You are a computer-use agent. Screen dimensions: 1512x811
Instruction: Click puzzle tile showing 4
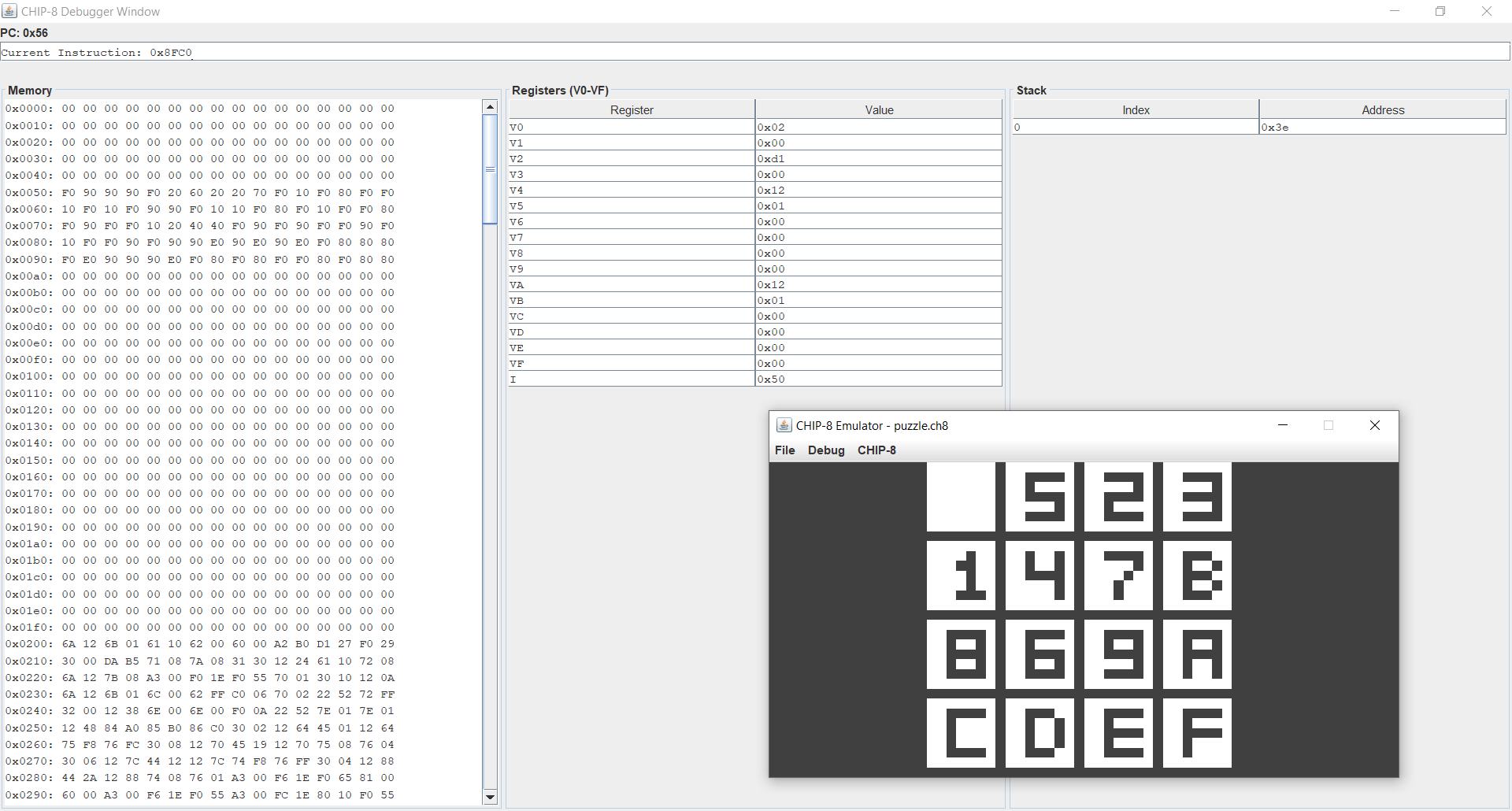1039,576
